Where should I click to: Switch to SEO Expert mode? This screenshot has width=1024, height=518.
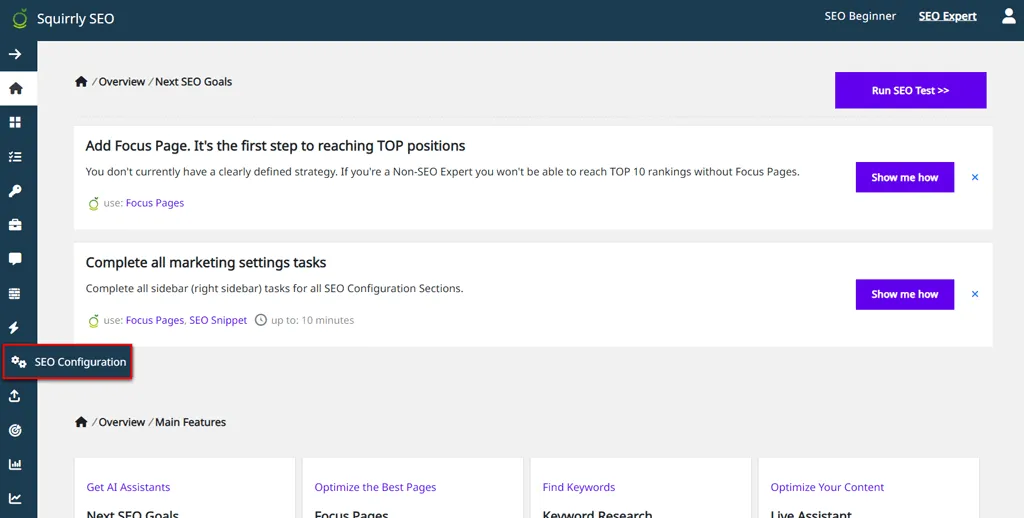(948, 16)
